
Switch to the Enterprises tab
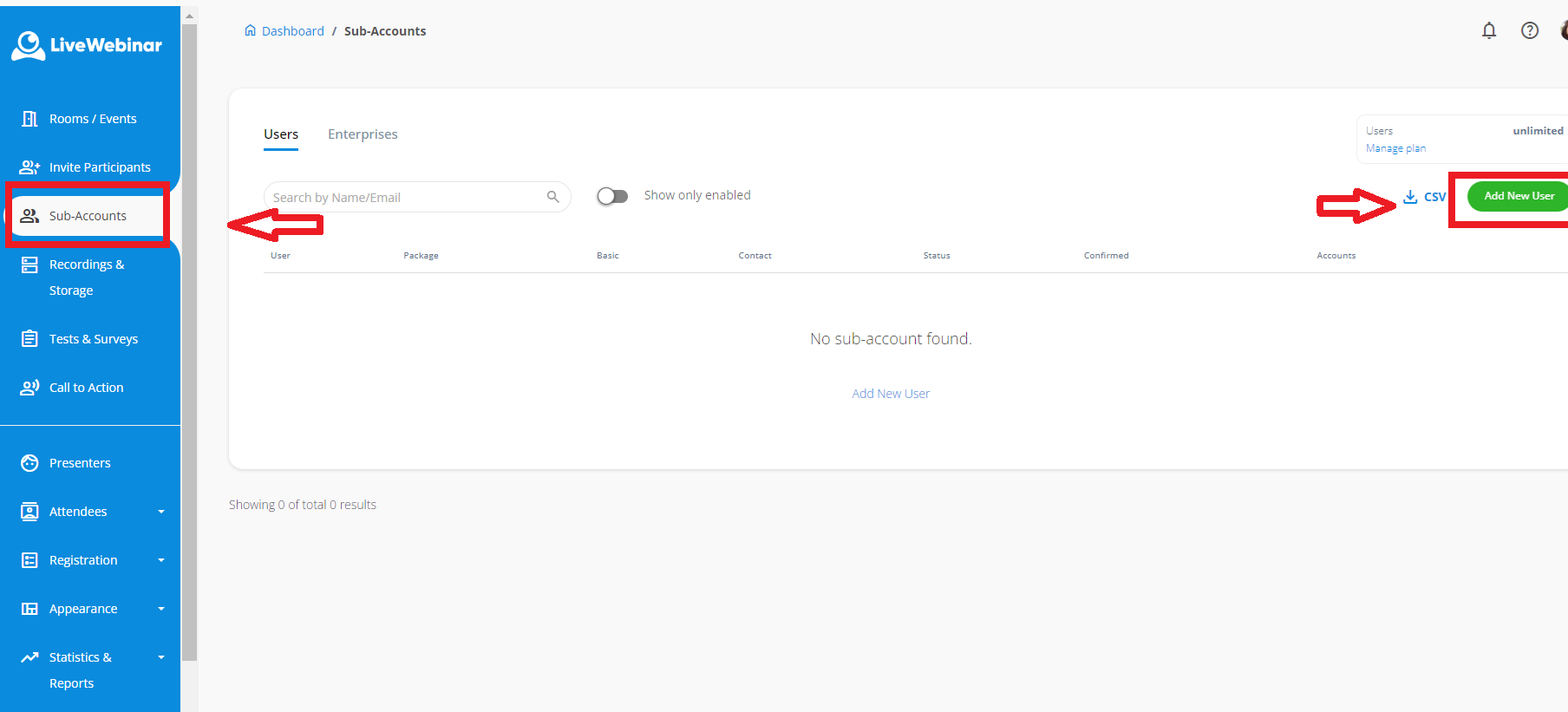pos(363,134)
